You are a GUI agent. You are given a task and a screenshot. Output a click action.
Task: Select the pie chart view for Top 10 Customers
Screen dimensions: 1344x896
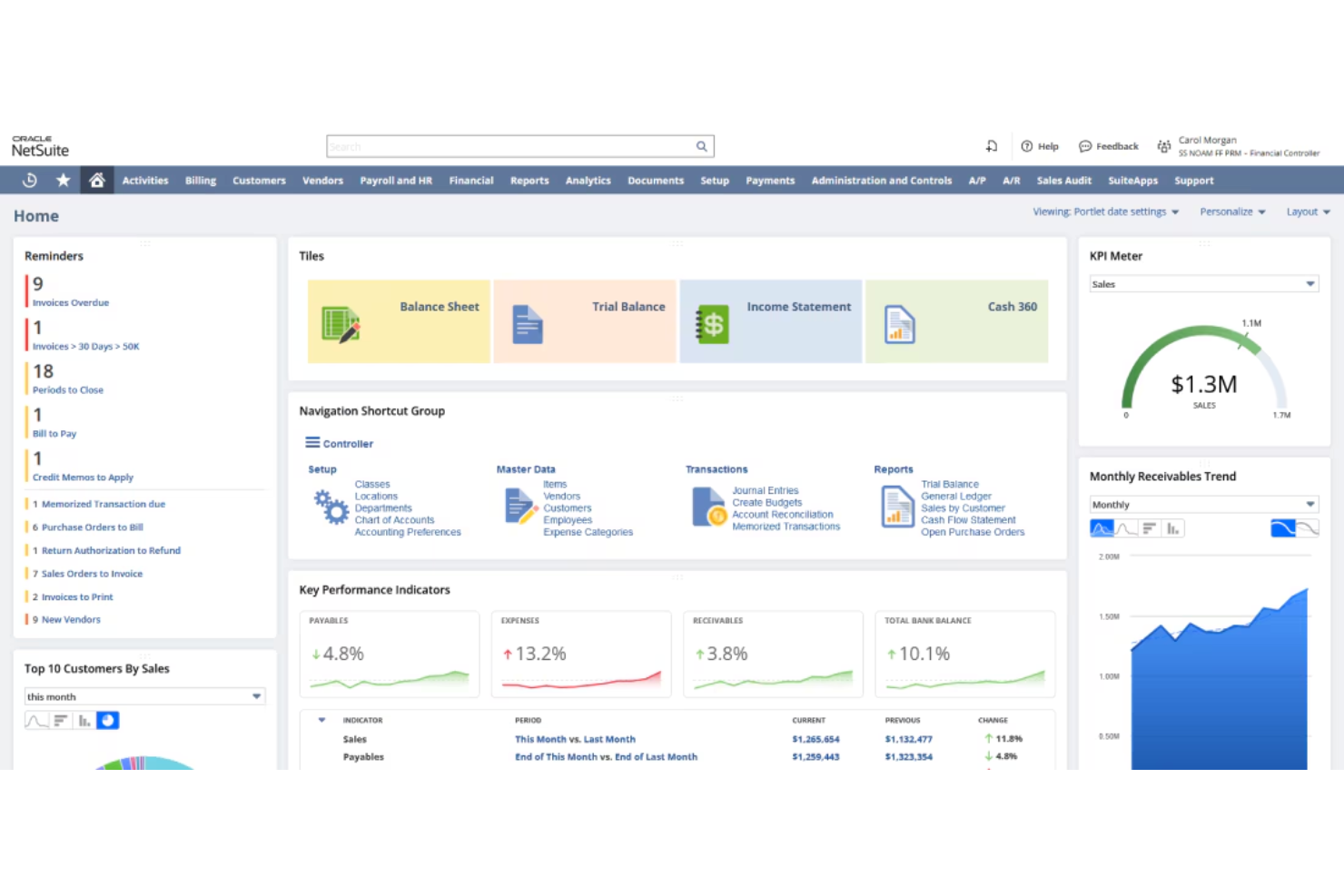[x=108, y=720]
